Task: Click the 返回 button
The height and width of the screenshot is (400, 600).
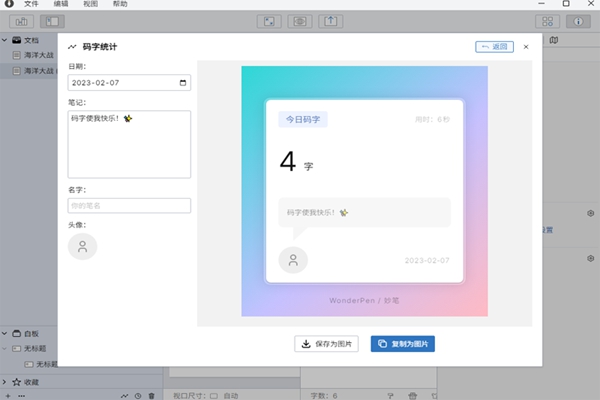Action: 494,47
